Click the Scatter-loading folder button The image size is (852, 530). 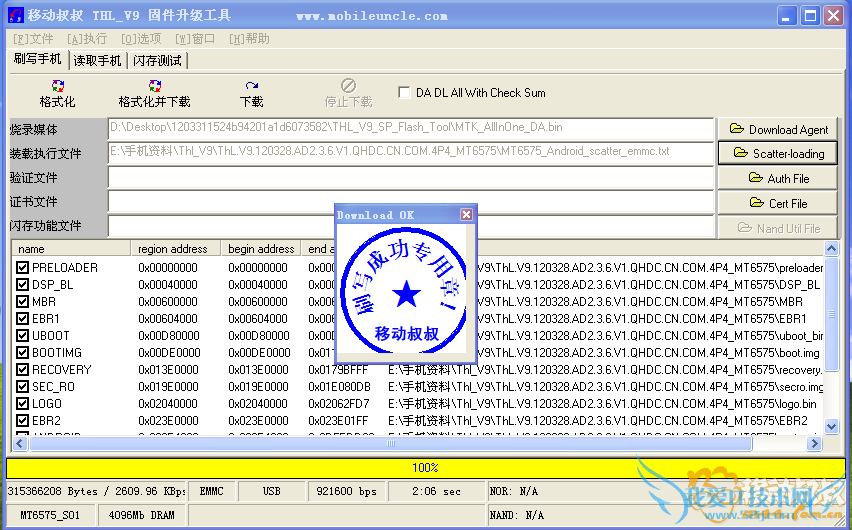point(778,153)
